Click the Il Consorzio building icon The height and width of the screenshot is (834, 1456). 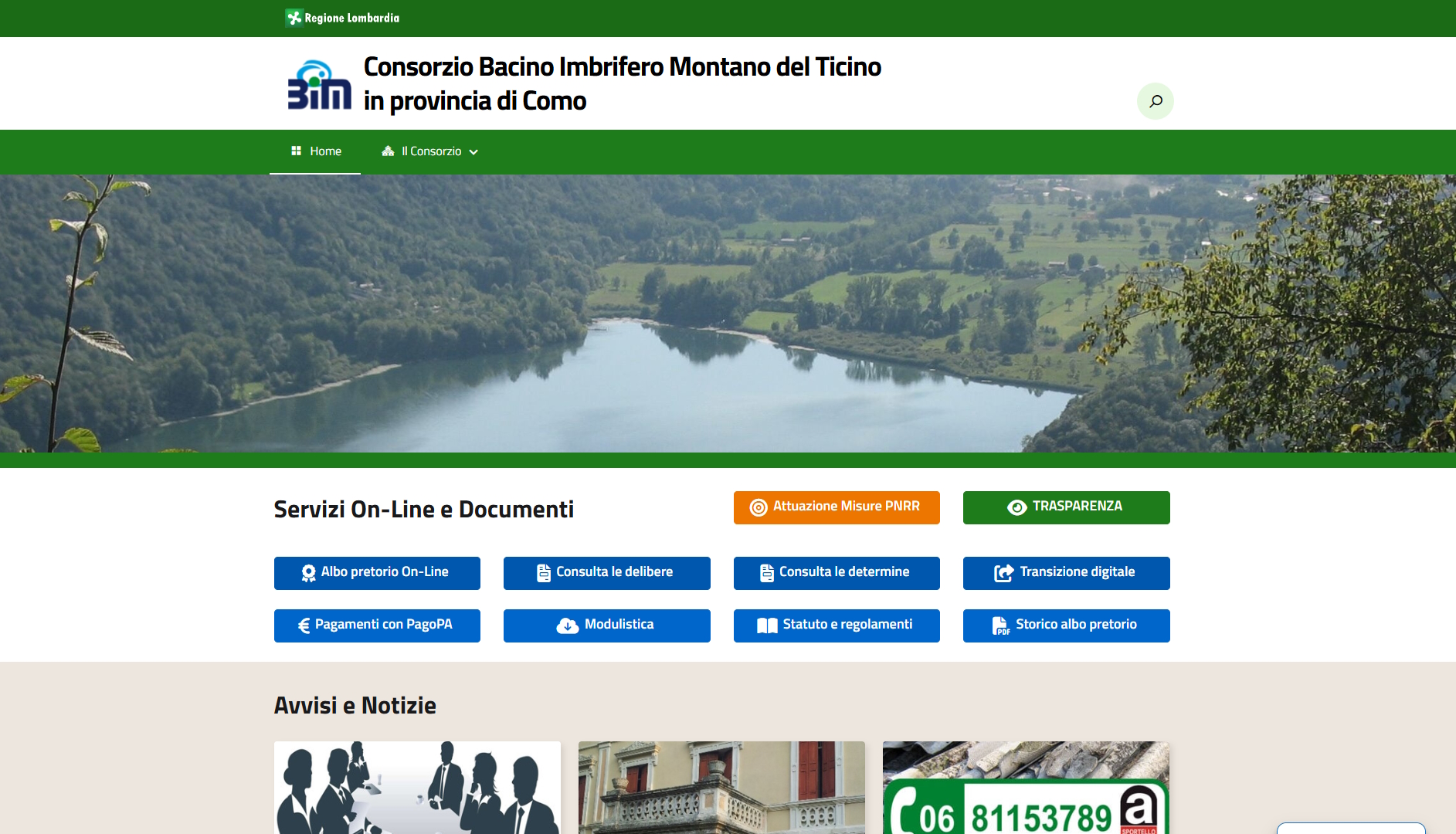point(388,151)
